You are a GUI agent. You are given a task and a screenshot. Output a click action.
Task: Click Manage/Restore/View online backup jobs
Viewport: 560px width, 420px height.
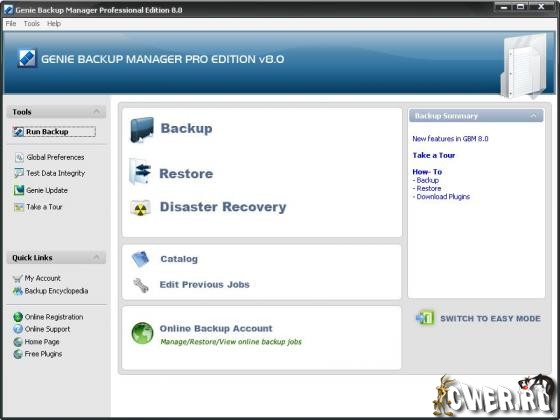click(231, 342)
